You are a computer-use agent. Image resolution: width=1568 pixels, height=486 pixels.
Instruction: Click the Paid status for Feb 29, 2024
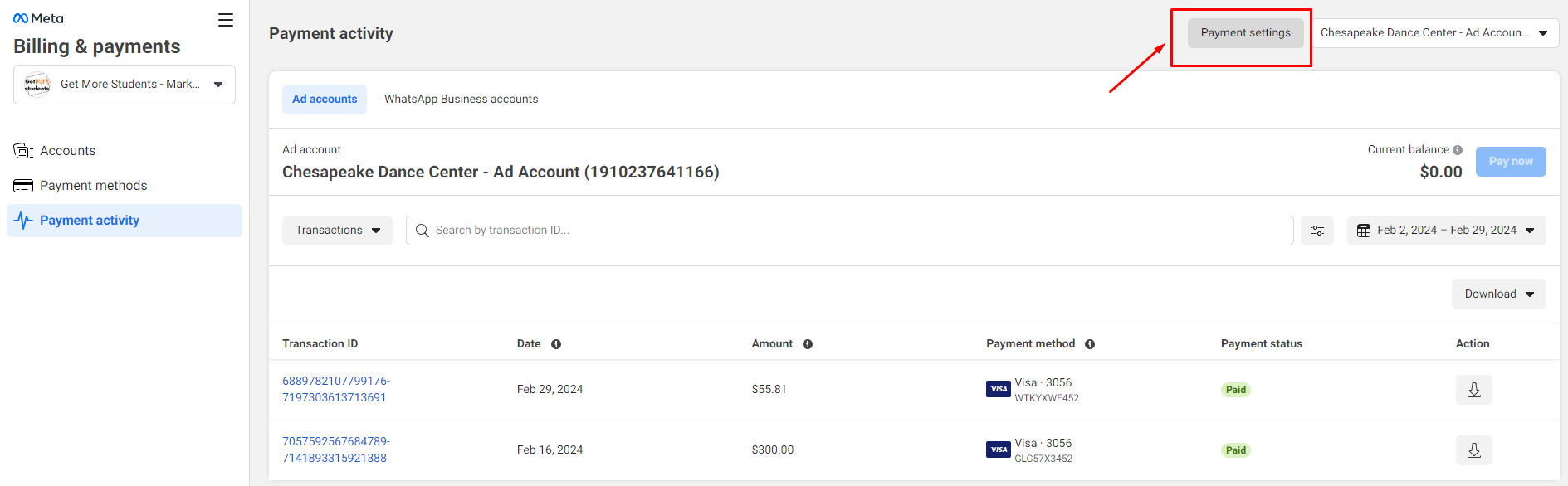pos(1236,390)
